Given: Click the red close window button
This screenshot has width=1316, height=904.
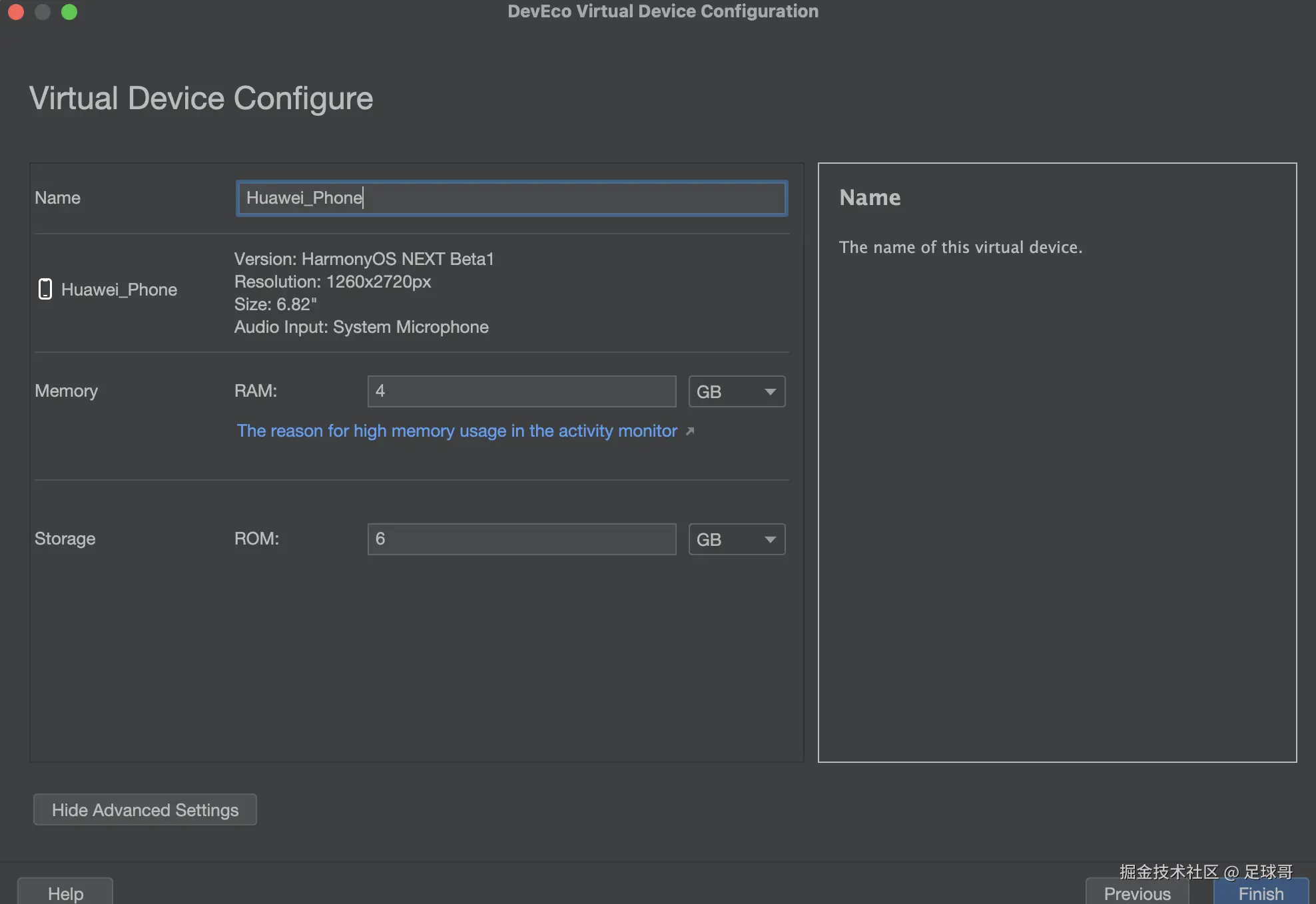Looking at the screenshot, I should click(16, 12).
